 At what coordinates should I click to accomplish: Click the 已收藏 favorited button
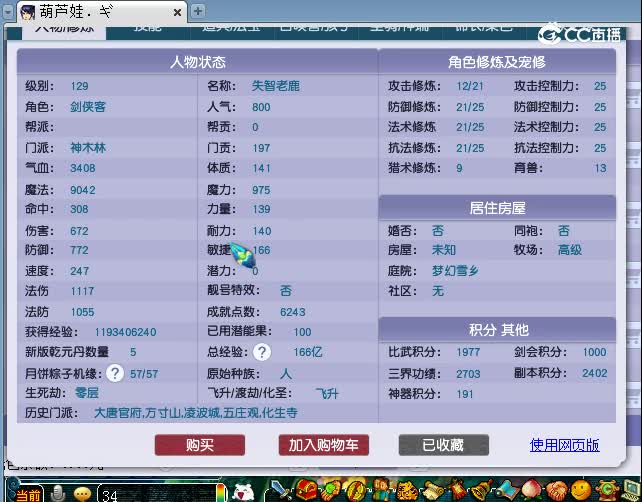(x=443, y=445)
